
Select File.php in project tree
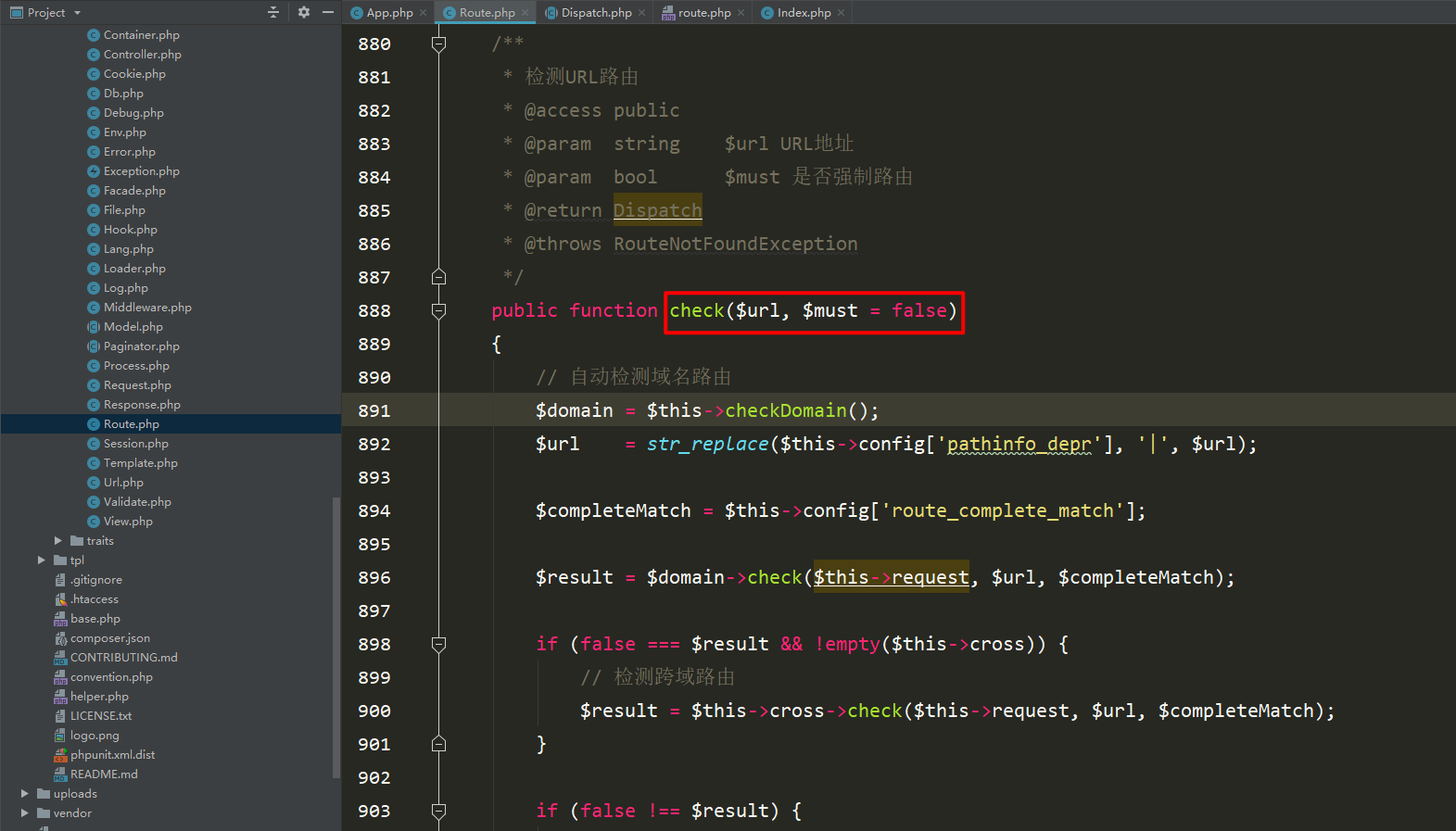124,210
